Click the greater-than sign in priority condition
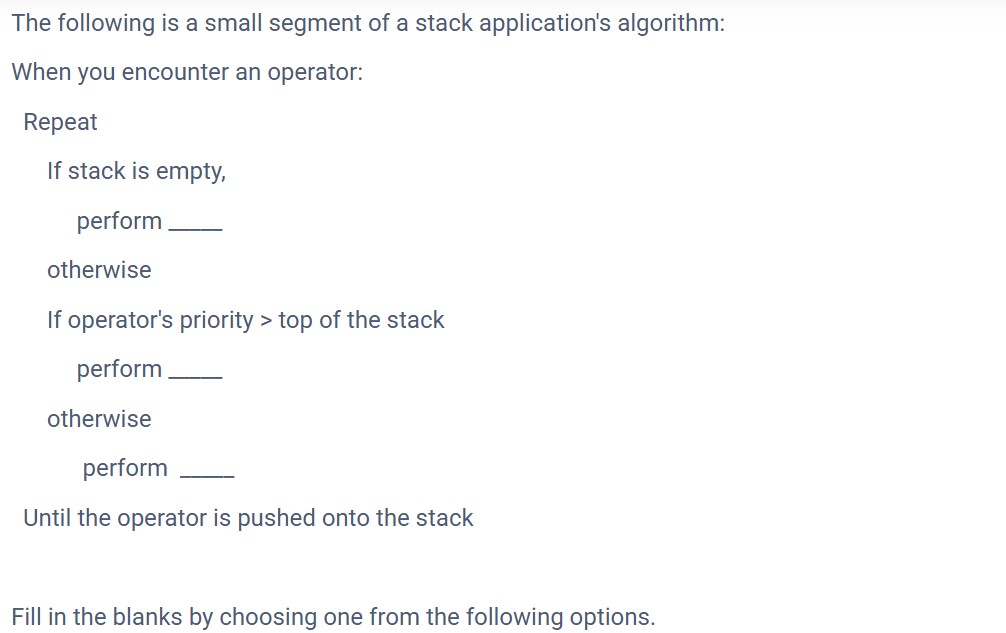The image size is (1006, 633). (x=266, y=321)
